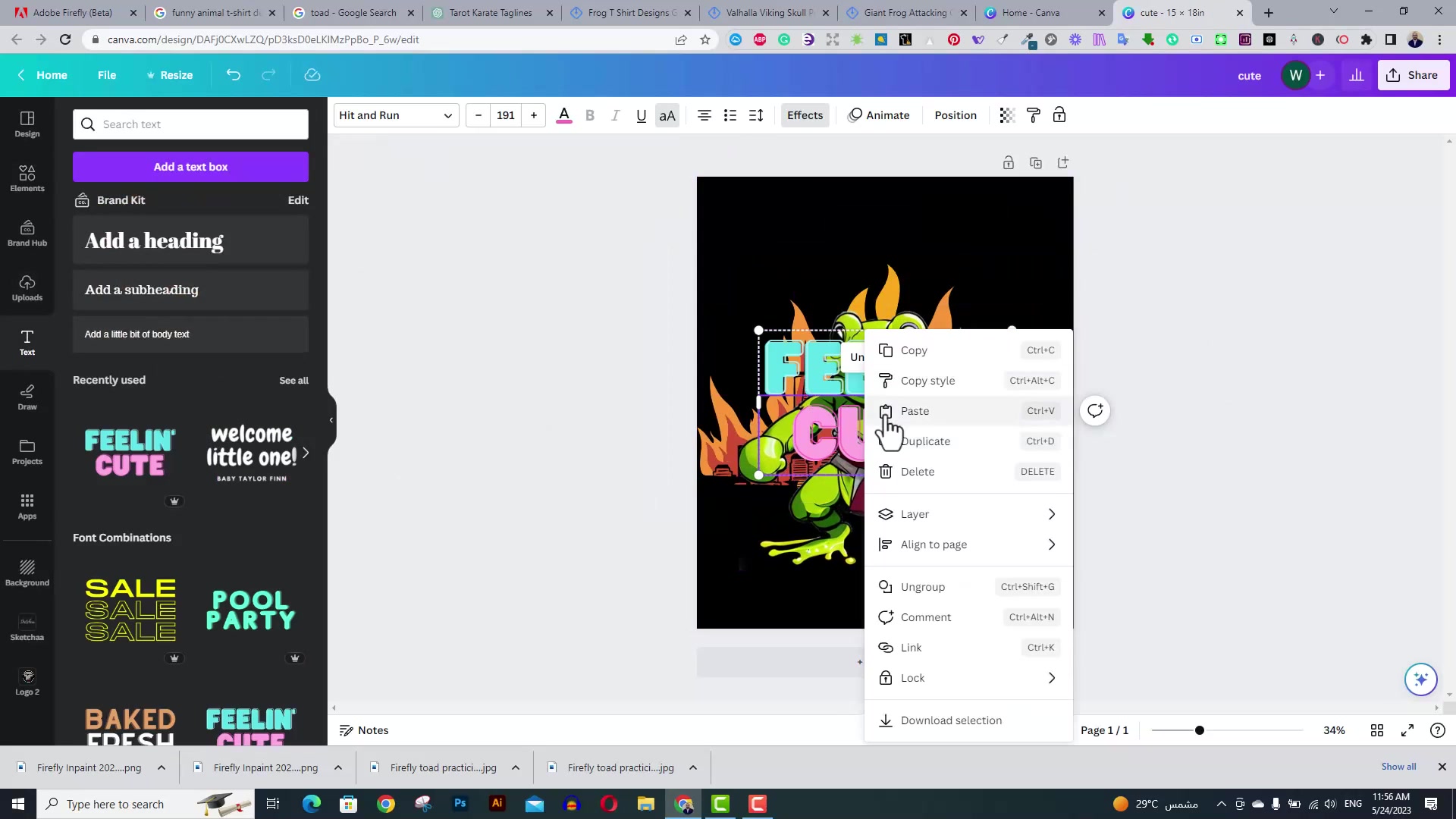This screenshot has width=1456, height=819.
Task: Click the Resize button
Action: click(170, 75)
